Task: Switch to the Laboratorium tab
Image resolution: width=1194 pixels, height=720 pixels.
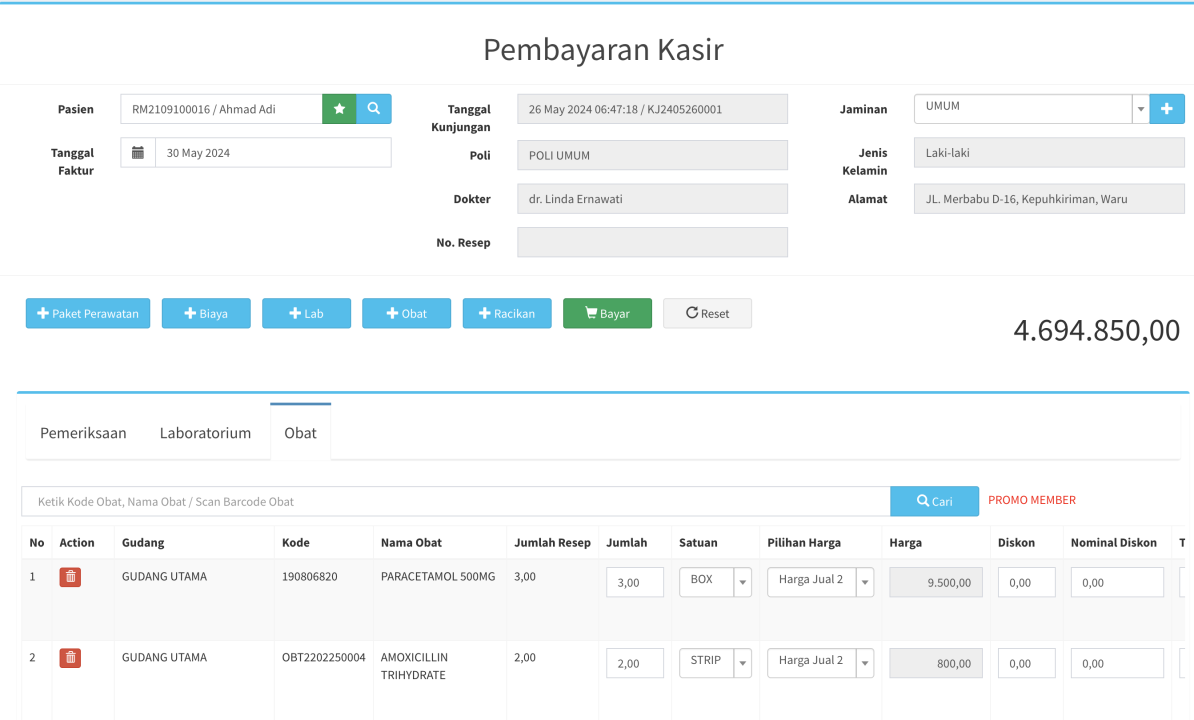Action: [206, 433]
